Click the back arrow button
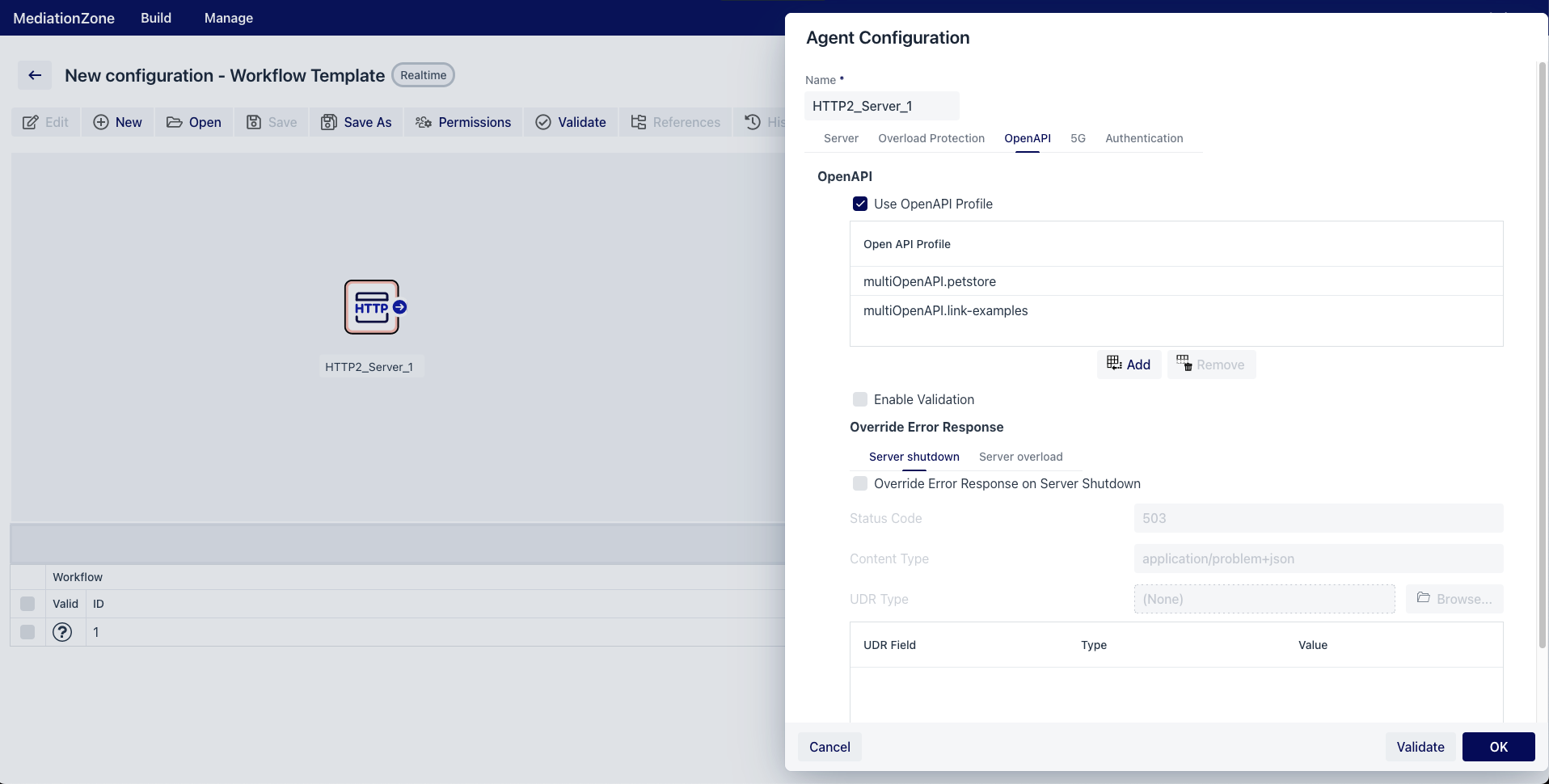This screenshot has height=784, width=1549. coord(35,75)
